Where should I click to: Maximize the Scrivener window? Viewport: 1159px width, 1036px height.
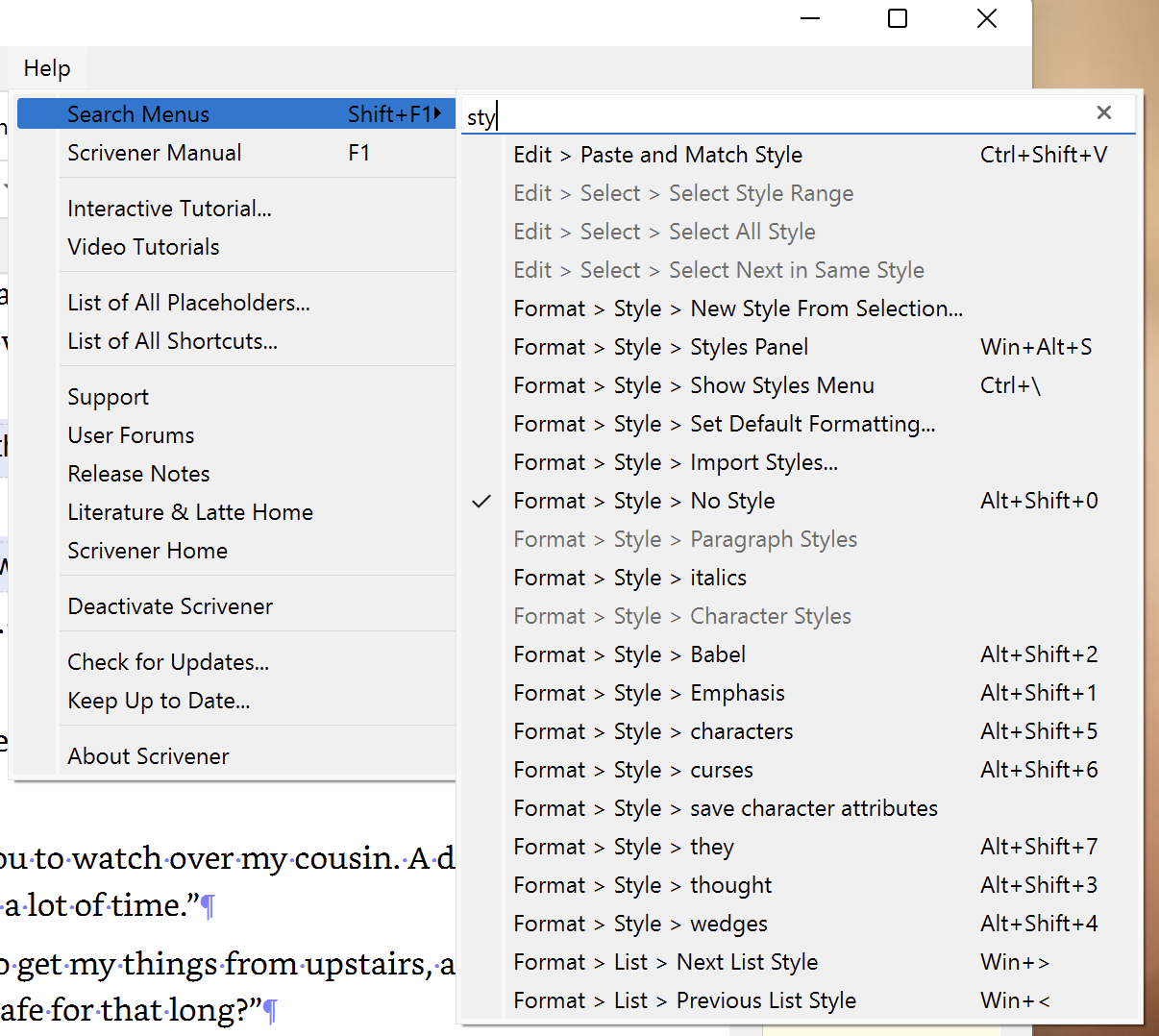pos(898,18)
